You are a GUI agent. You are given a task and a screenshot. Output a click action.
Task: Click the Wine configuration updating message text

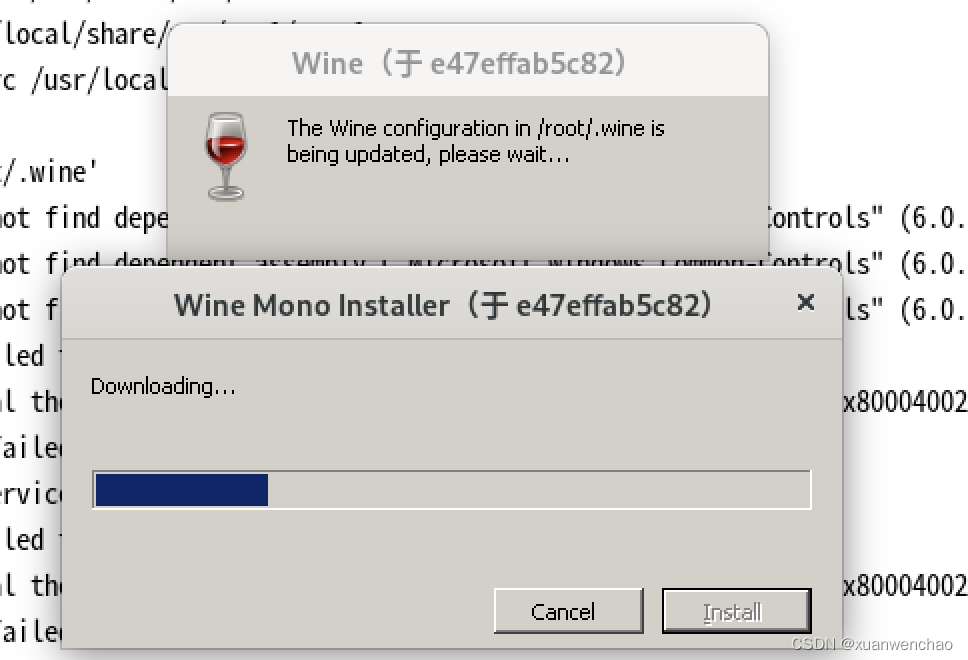(x=475, y=141)
